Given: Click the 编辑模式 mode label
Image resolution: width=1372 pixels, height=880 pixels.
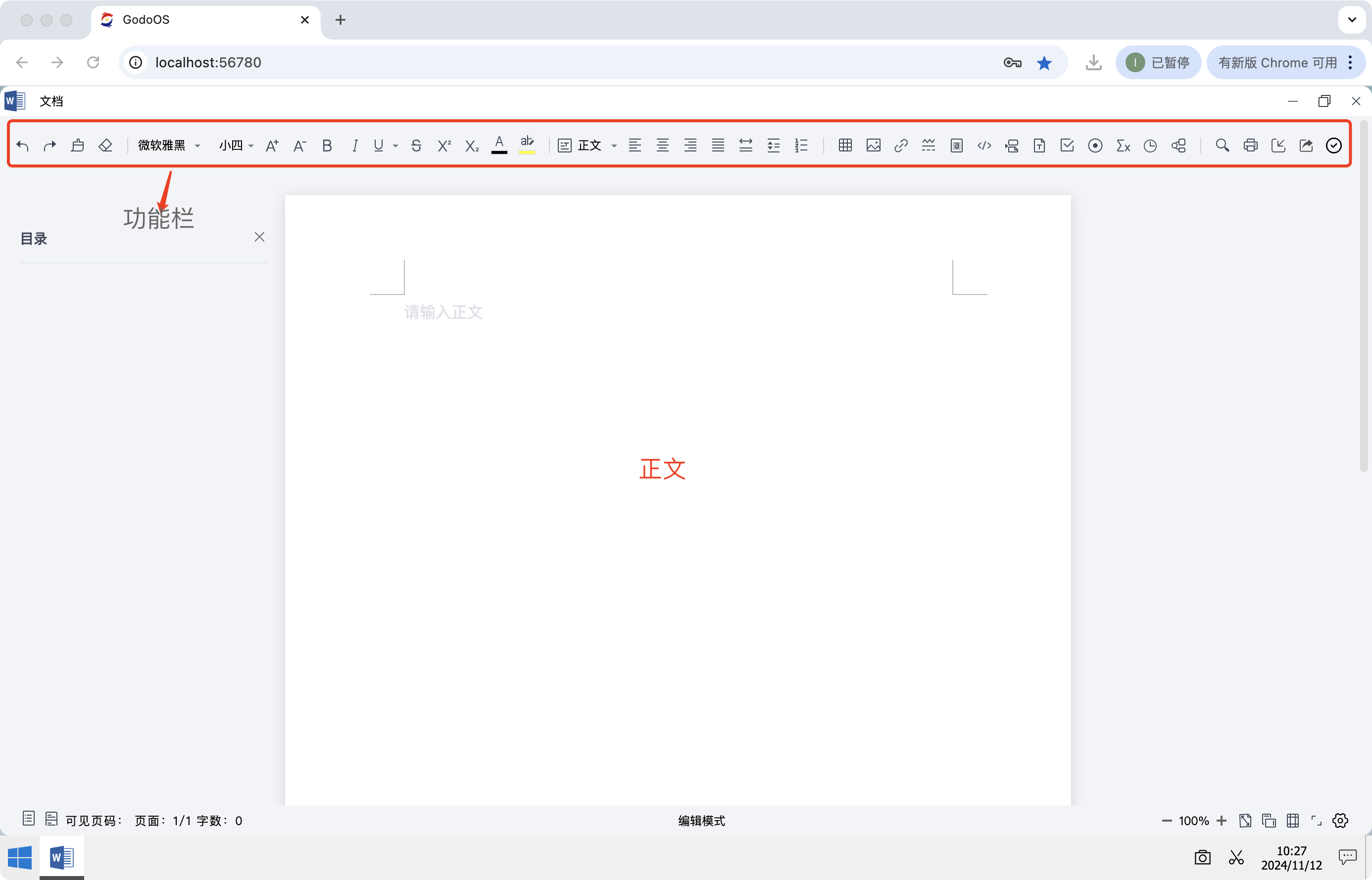Looking at the screenshot, I should [x=701, y=821].
